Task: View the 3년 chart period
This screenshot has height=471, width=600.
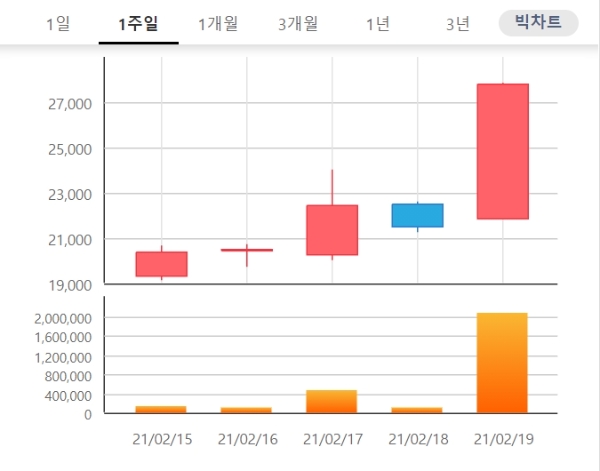Action: 458,24
